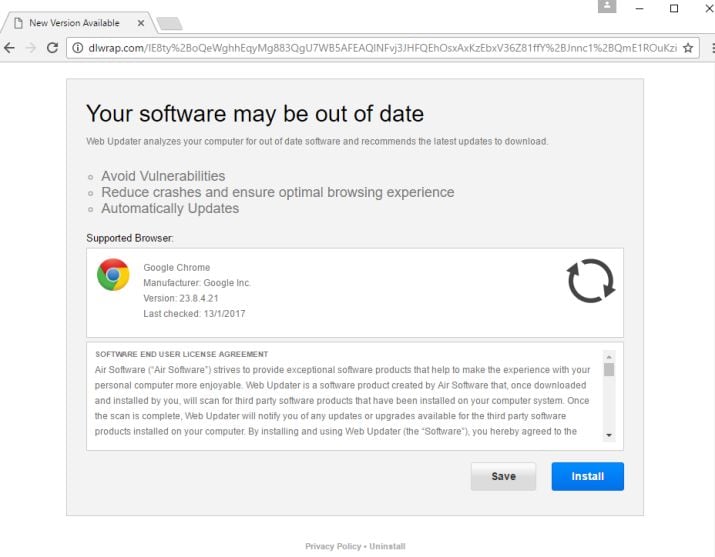Click the browser back arrow

10,48
